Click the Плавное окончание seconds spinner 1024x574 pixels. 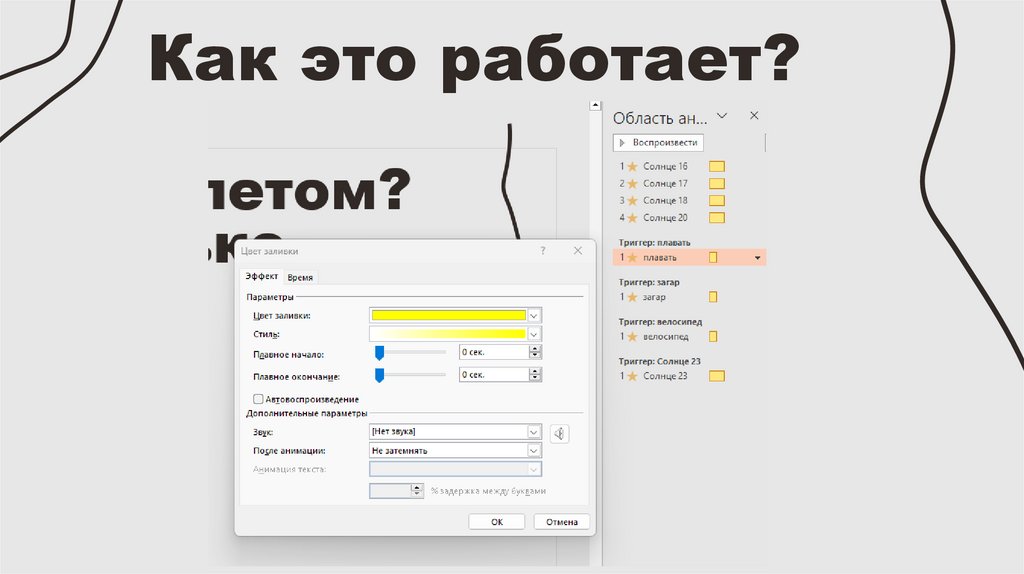point(535,375)
